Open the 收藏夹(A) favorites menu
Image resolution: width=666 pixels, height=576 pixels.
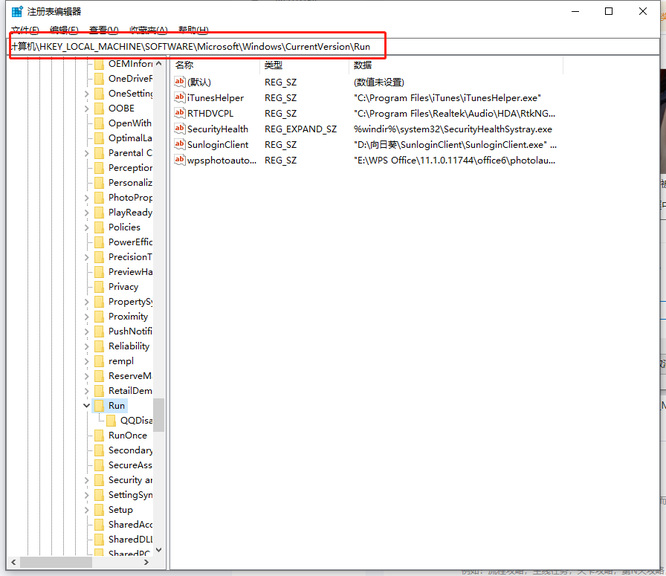tap(148, 30)
